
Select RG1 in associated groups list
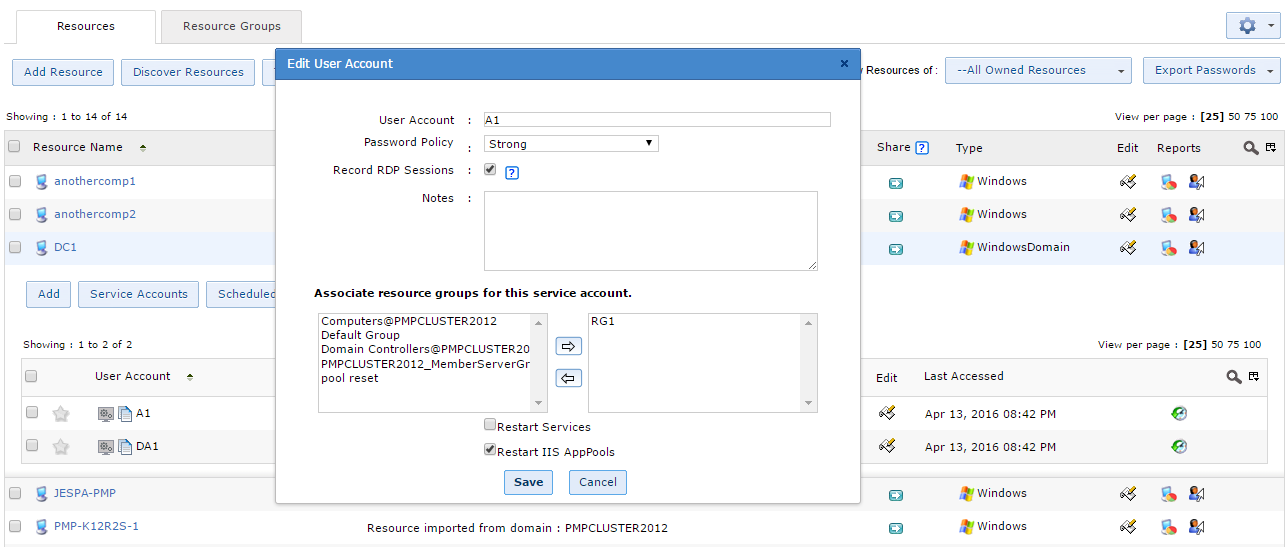603,321
